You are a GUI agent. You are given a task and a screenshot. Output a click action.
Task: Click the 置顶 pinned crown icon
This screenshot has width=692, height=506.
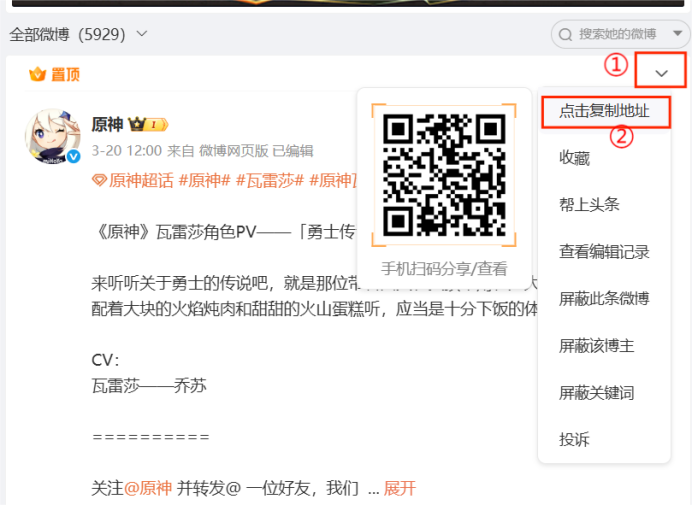(x=38, y=74)
